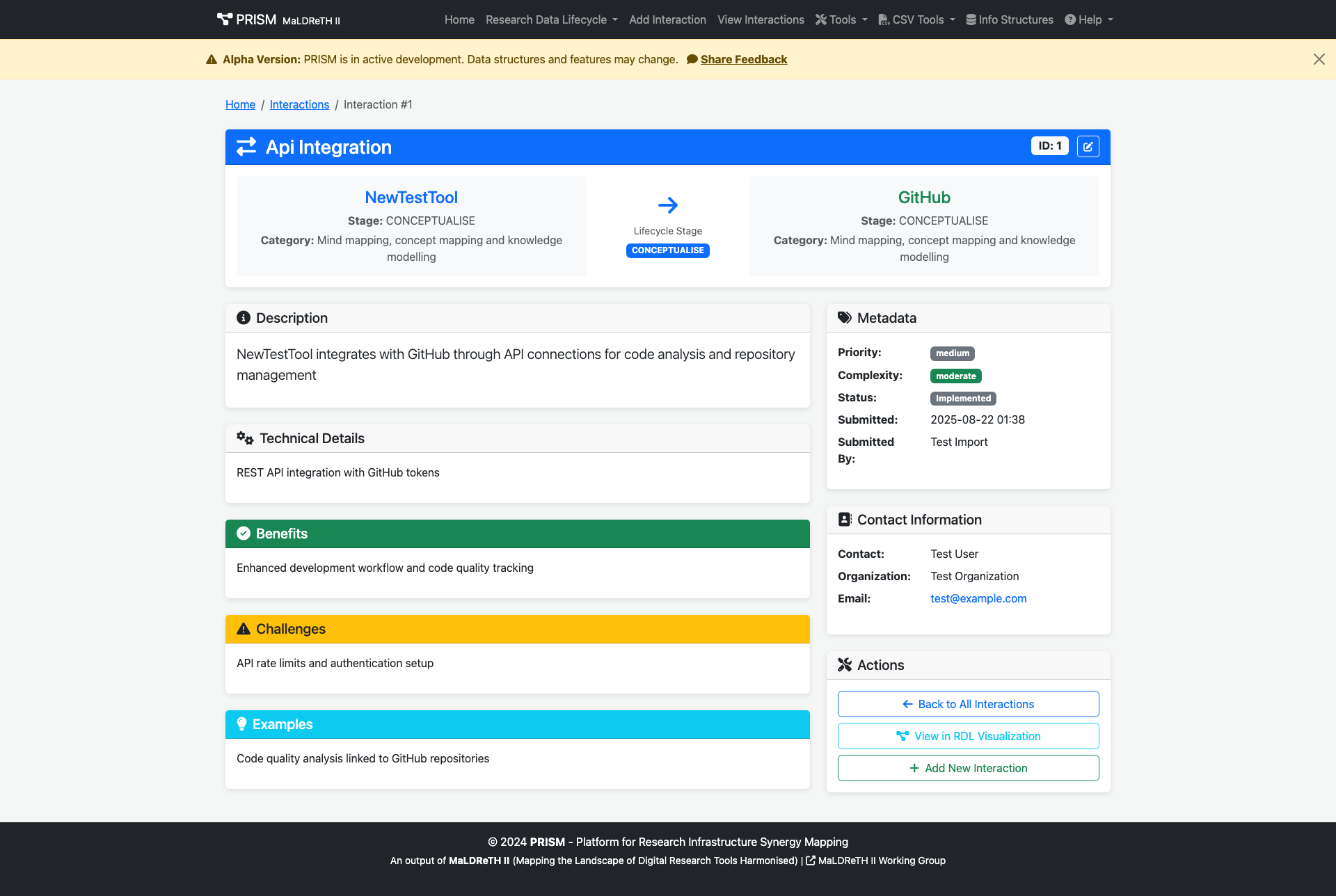Image resolution: width=1336 pixels, height=896 pixels.
Task: Click the PRISM logo icon
Action: coord(224,19)
